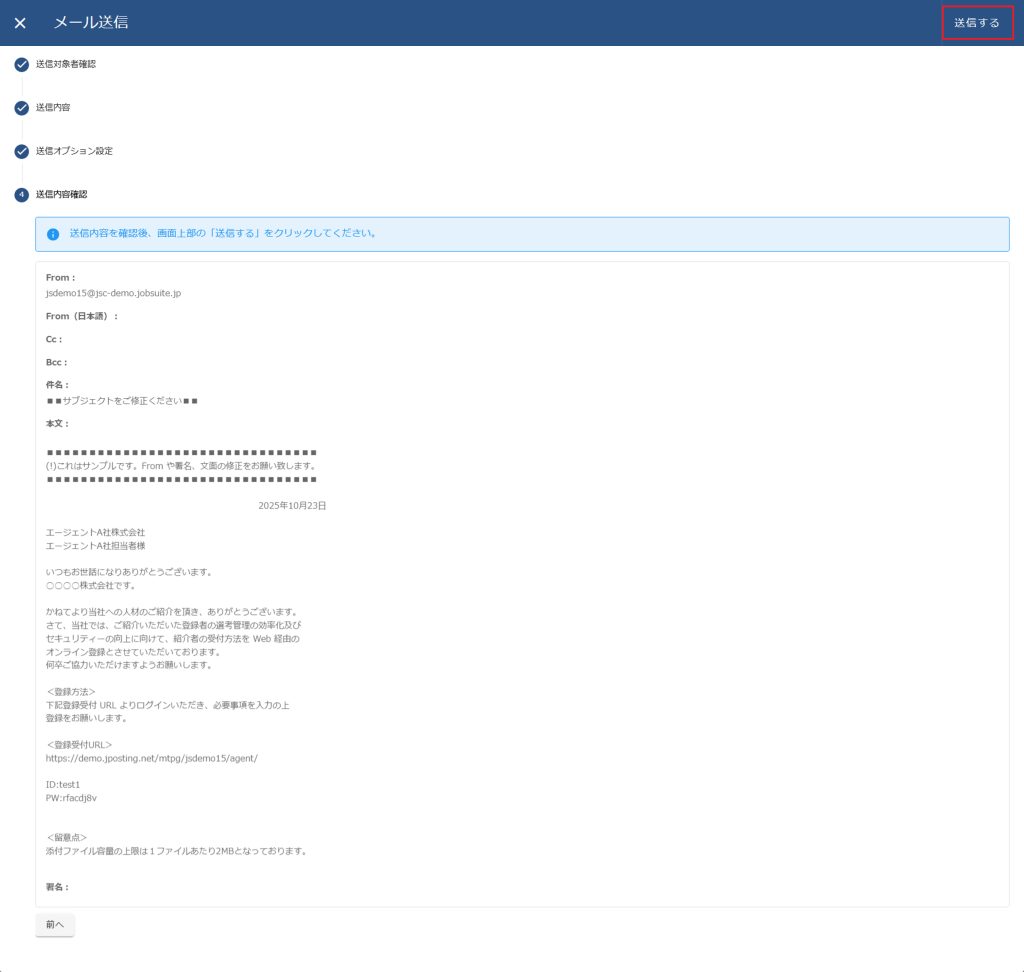Click the date 2025年10月23日 in the body
Viewport: 1024px width, 972px height.
292,505
